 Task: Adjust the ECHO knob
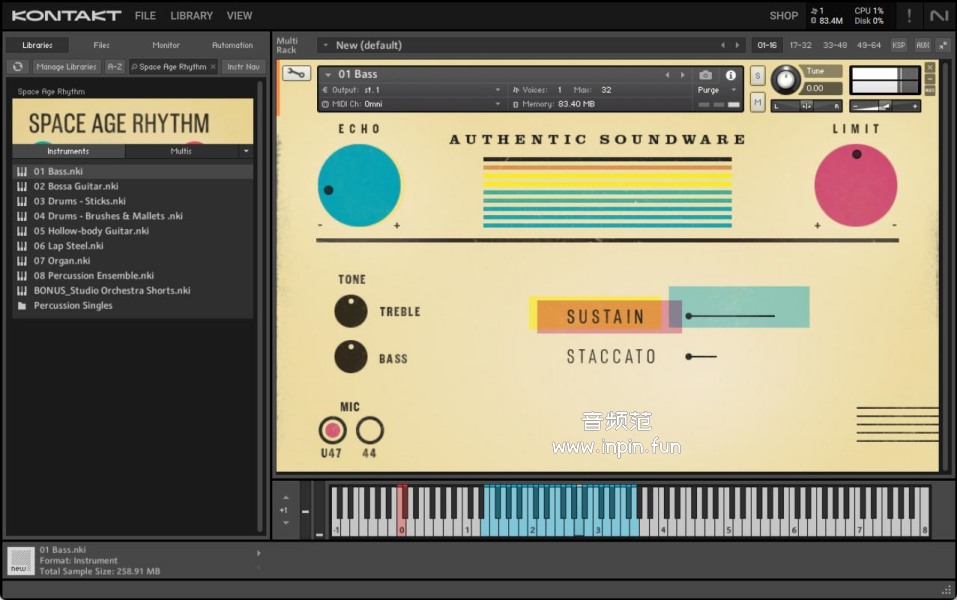359,185
